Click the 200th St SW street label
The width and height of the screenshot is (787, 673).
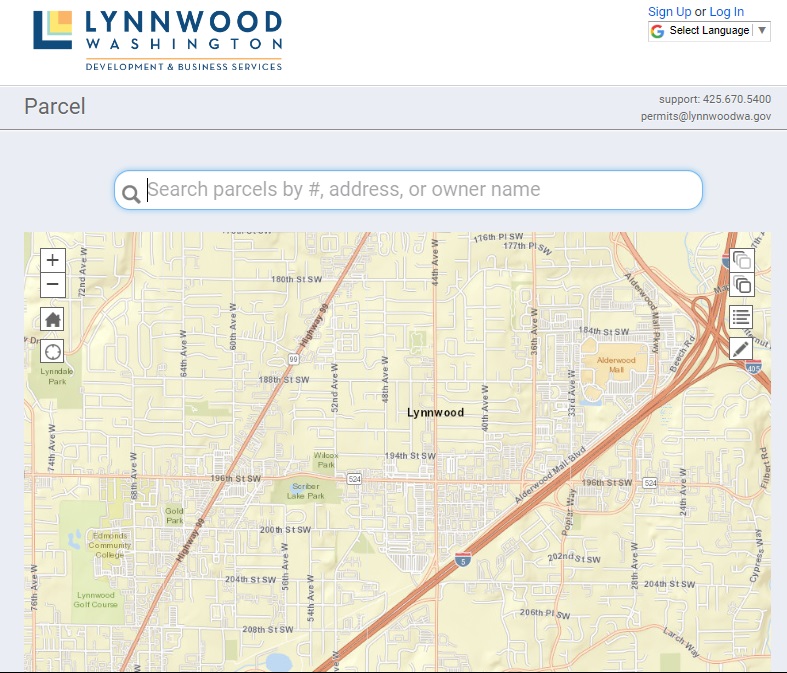(x=285, y=529)
